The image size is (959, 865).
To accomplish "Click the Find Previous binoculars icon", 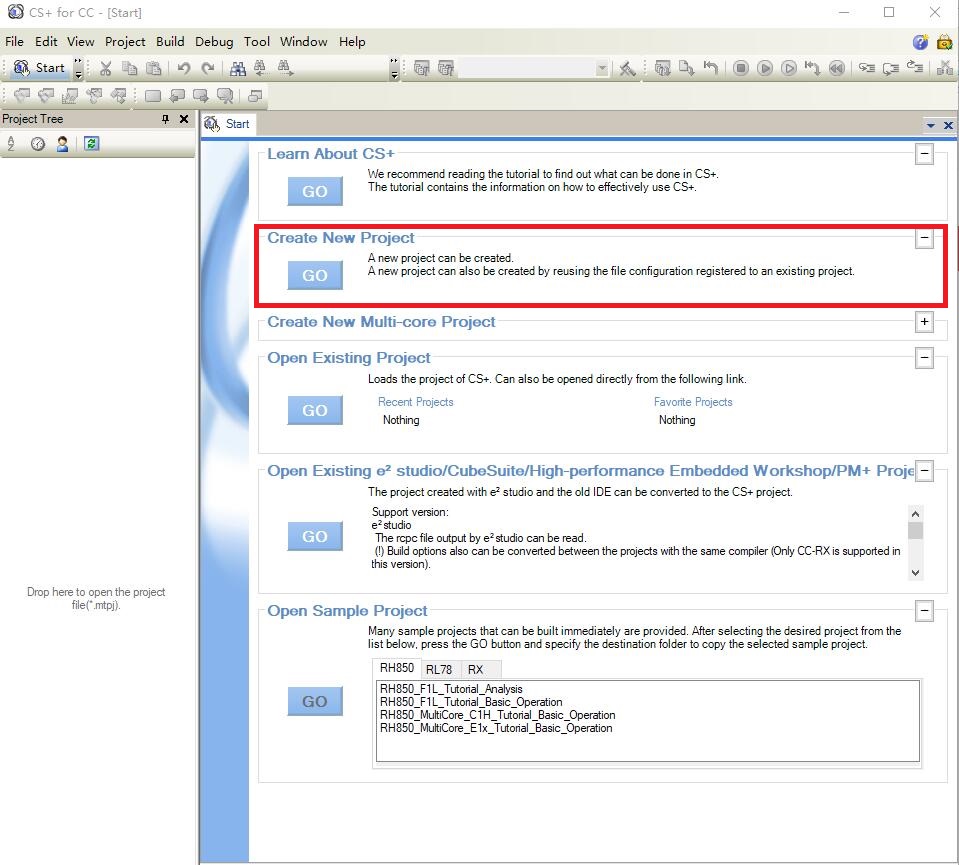I will click(x=261, y=68).
